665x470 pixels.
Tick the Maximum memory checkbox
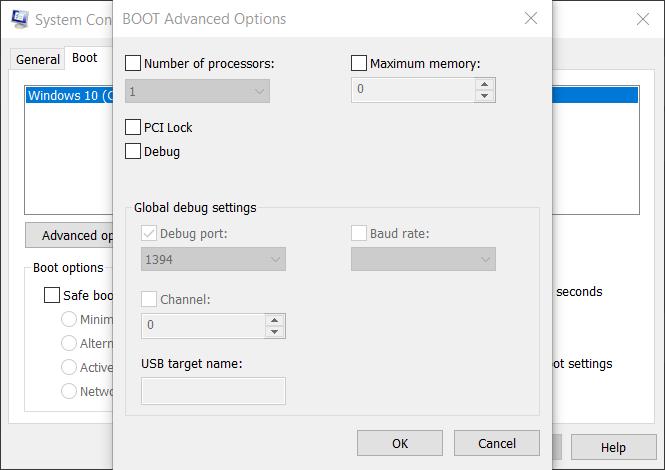(359, 63)
